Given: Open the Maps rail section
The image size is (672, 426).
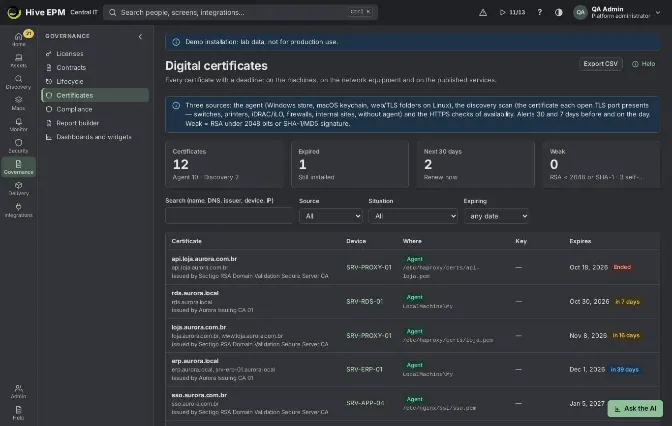Looking at the screenshot, I should pyautogui.click(x=18, y=103).
